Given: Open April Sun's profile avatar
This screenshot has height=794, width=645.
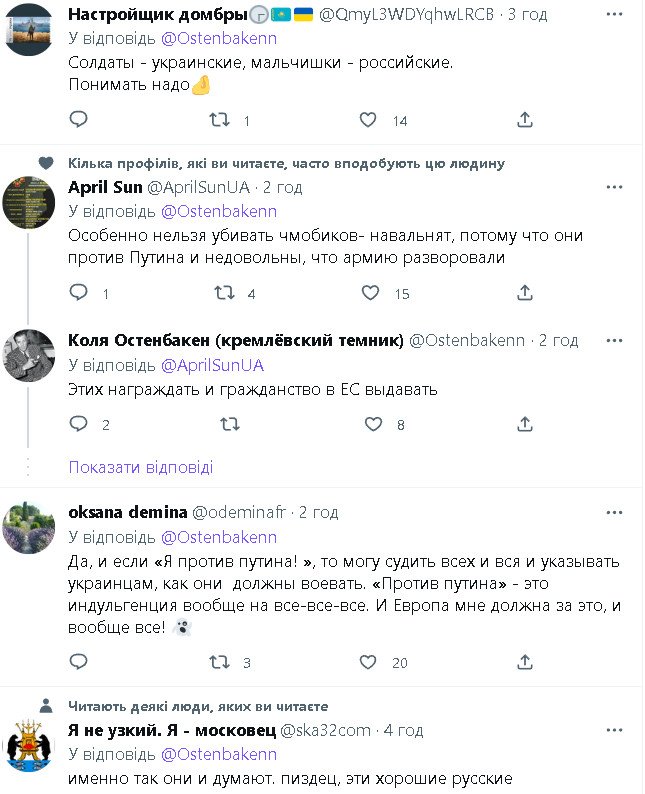Looking at the screenshot, I should click(x=29, y=203).
